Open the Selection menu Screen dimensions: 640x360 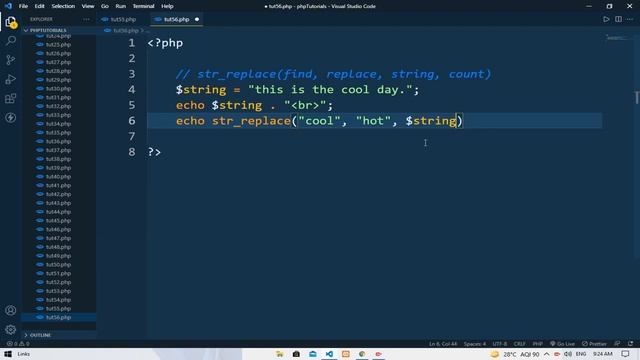click(63, 6)
